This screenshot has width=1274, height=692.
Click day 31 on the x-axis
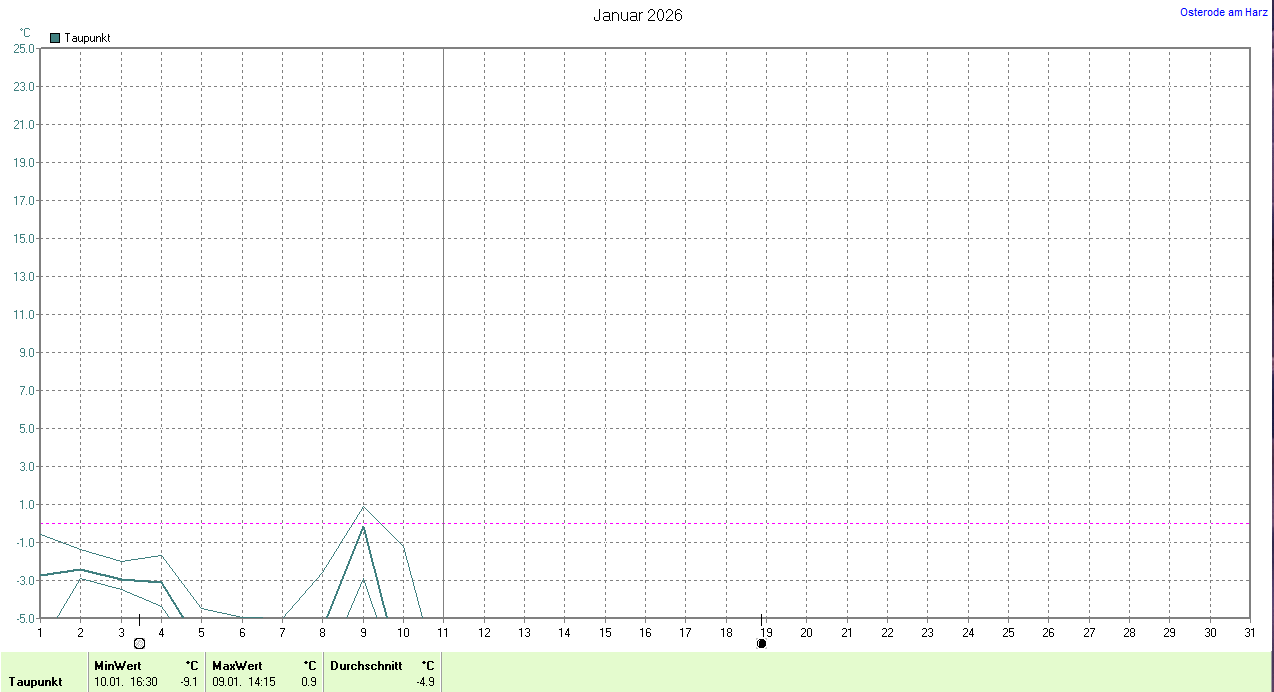1250,632
